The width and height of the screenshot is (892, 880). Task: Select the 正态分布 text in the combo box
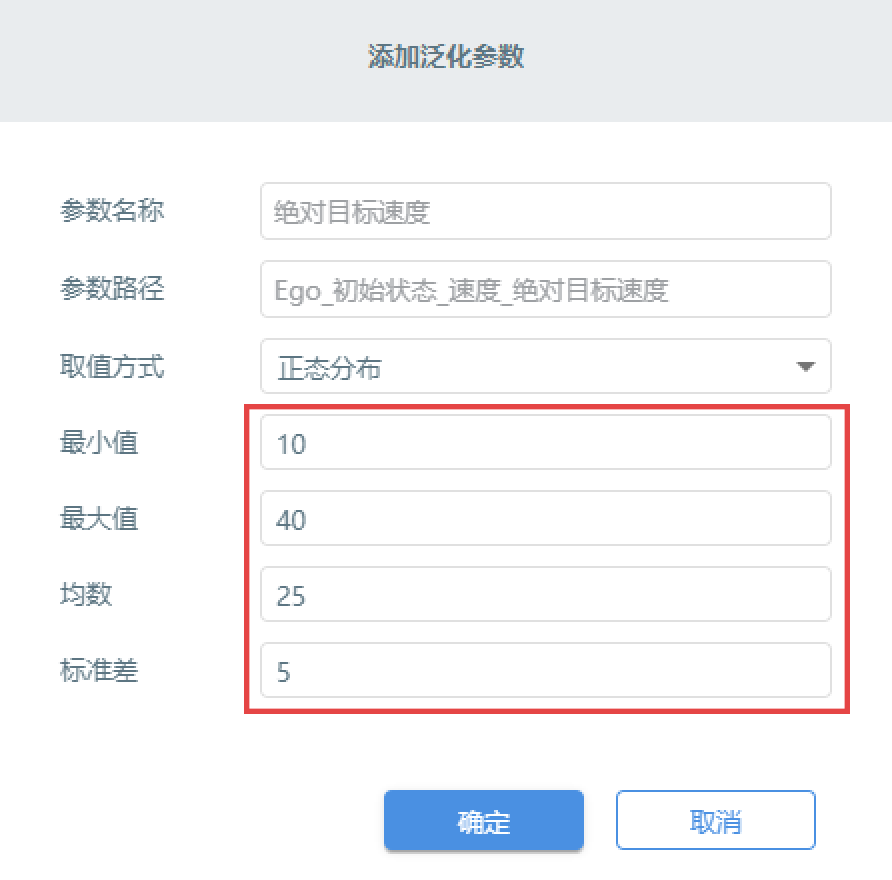(x=329, y=368)
